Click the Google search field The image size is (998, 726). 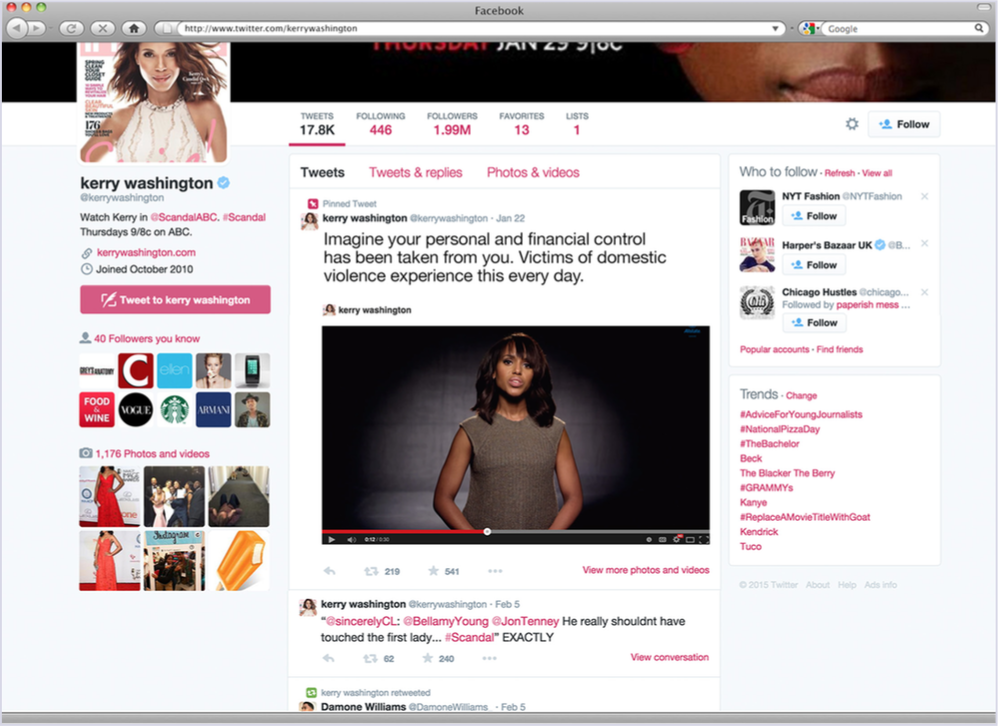[901, 29]
